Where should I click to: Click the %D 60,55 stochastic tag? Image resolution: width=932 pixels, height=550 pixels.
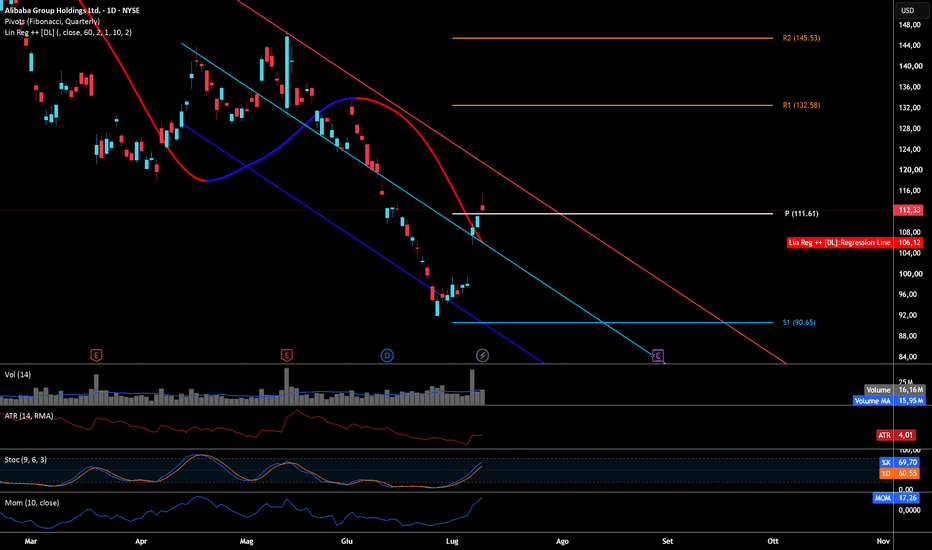click(x=899, y=473)
